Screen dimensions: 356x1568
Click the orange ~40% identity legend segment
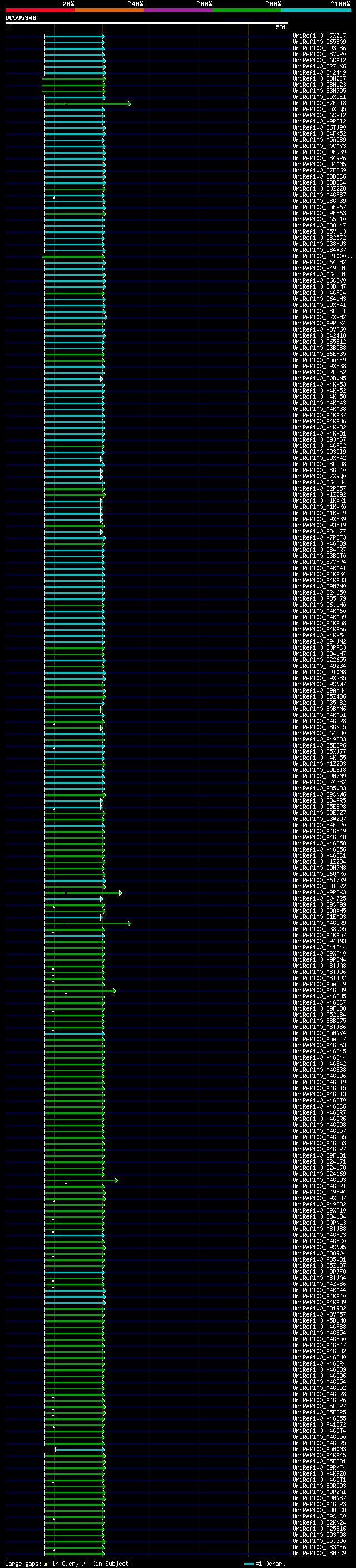click(x=110, y=10)
